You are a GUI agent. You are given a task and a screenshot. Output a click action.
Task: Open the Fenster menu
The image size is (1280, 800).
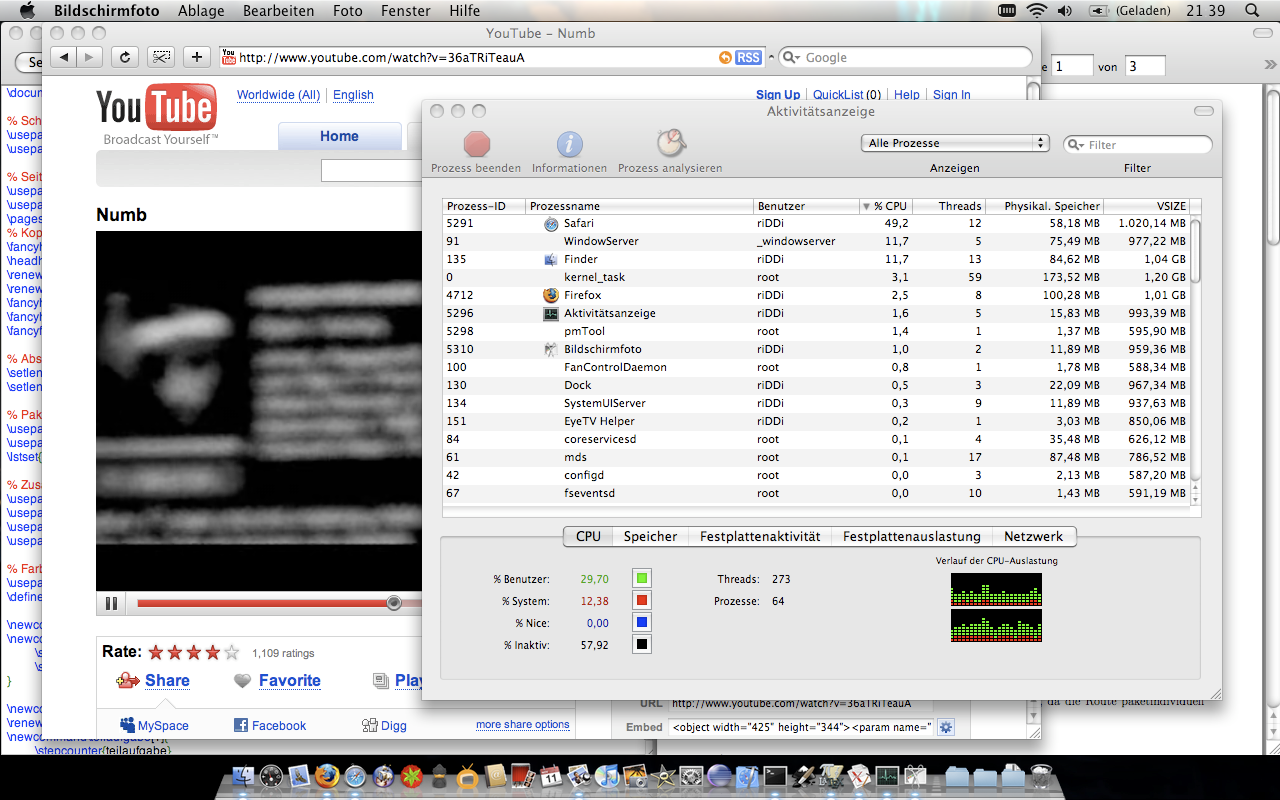coord(406,11)
